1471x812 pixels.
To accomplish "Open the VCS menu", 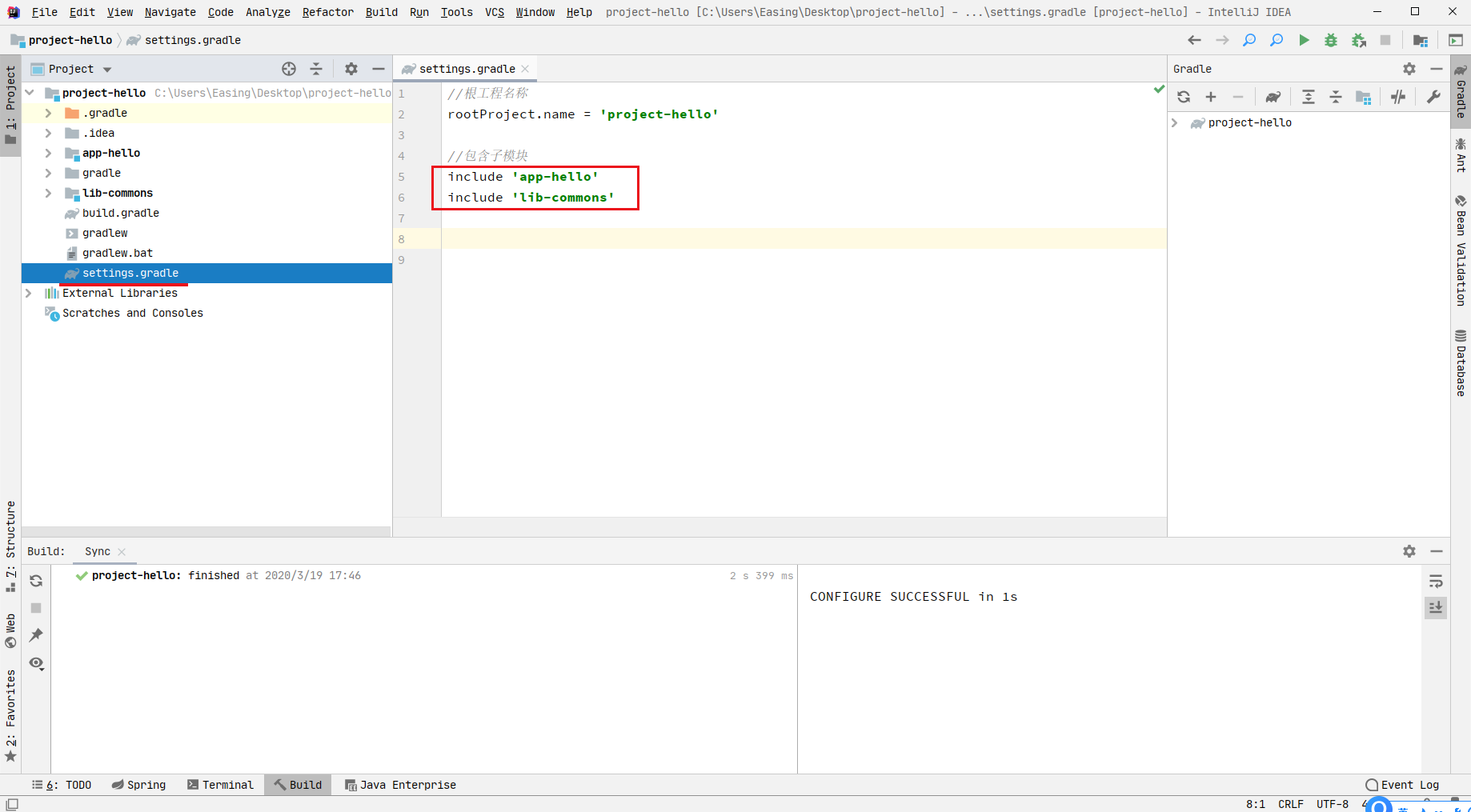I will pos(495,12).
